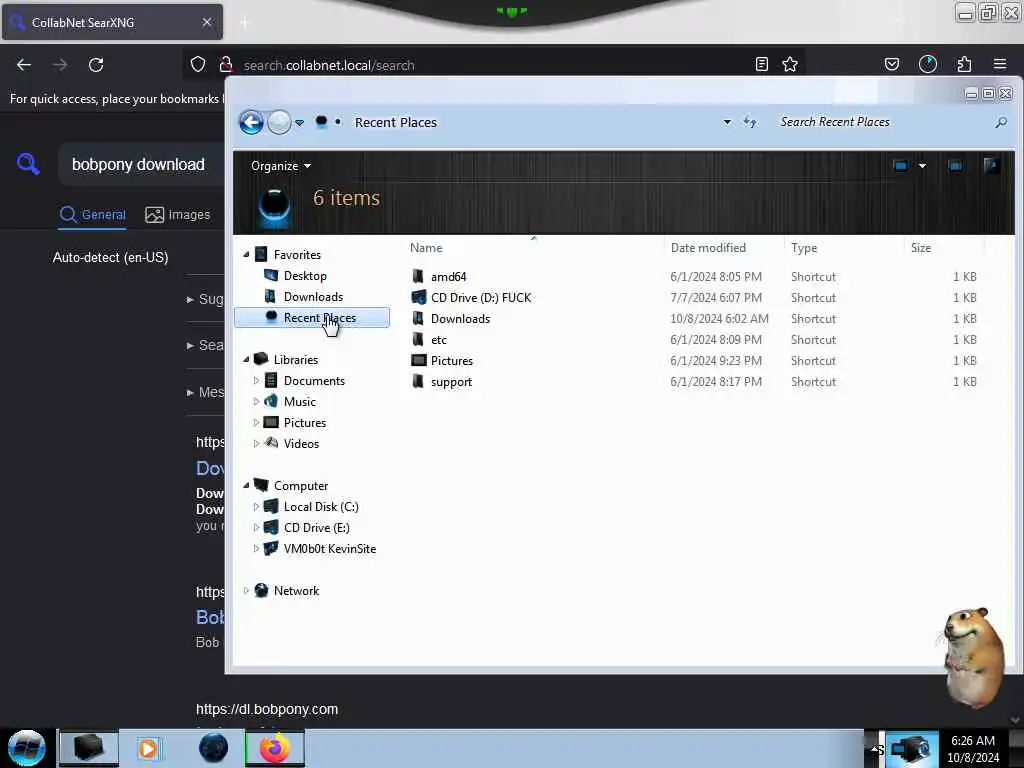Open Firefox hamburger application menu
The image size is (1024, 768).
point(1000,64)
